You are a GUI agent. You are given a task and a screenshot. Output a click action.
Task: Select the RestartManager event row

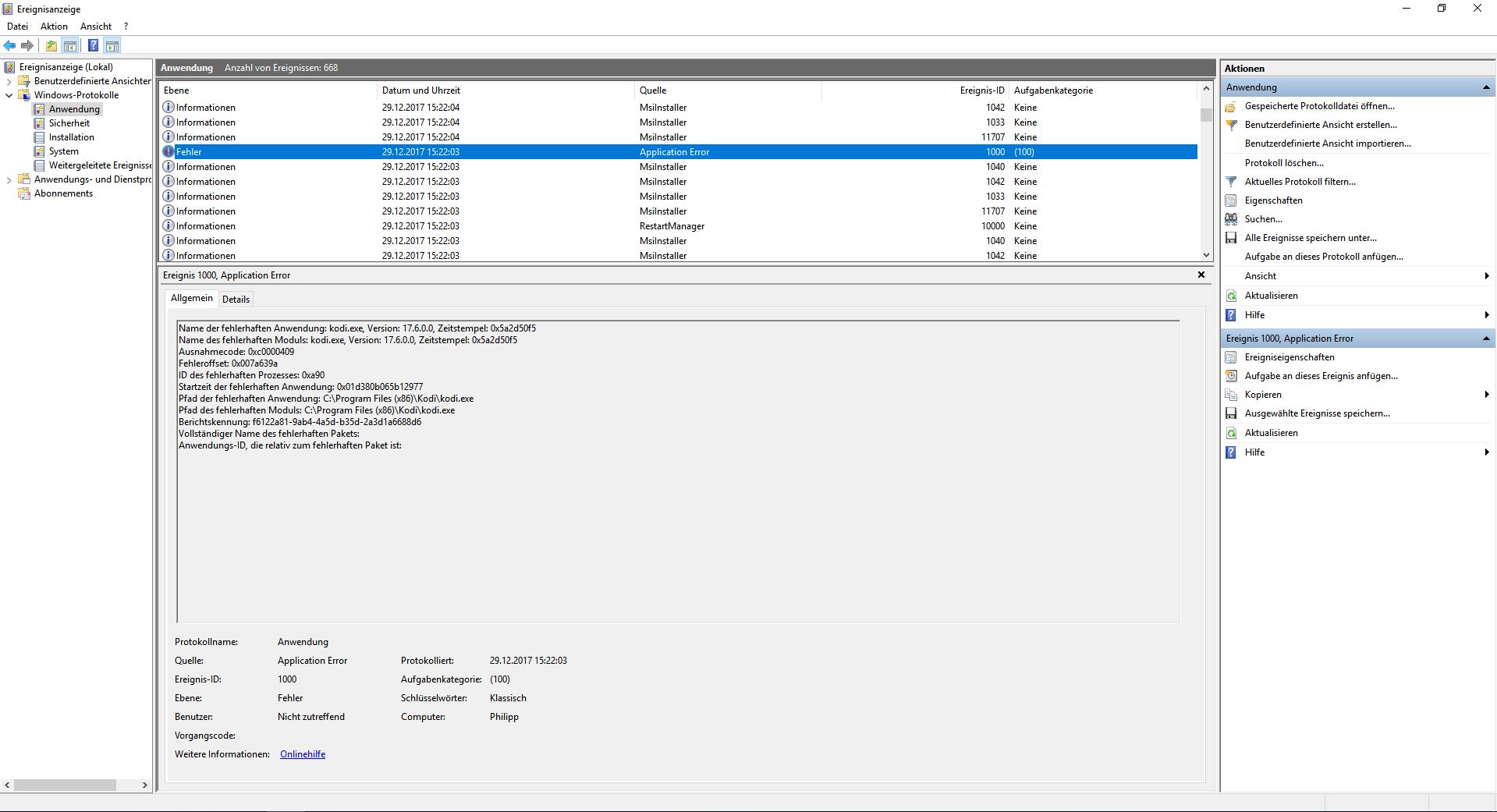pyautogui.click(x=678, y=226)
